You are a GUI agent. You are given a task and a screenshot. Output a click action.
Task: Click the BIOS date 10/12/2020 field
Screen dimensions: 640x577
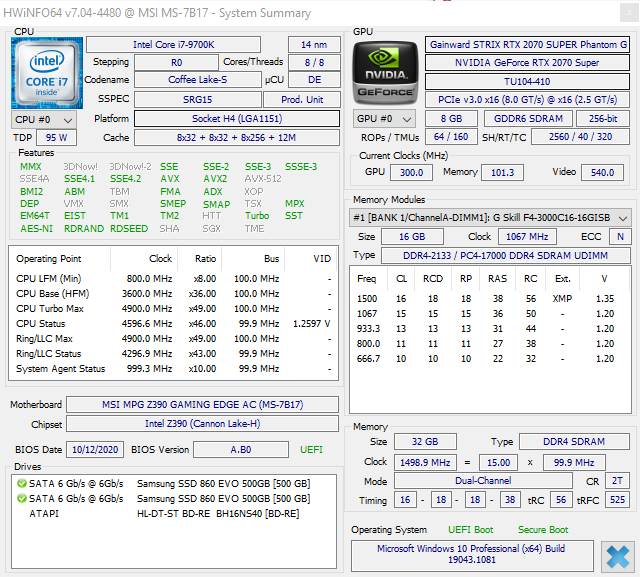click(95, 450)
